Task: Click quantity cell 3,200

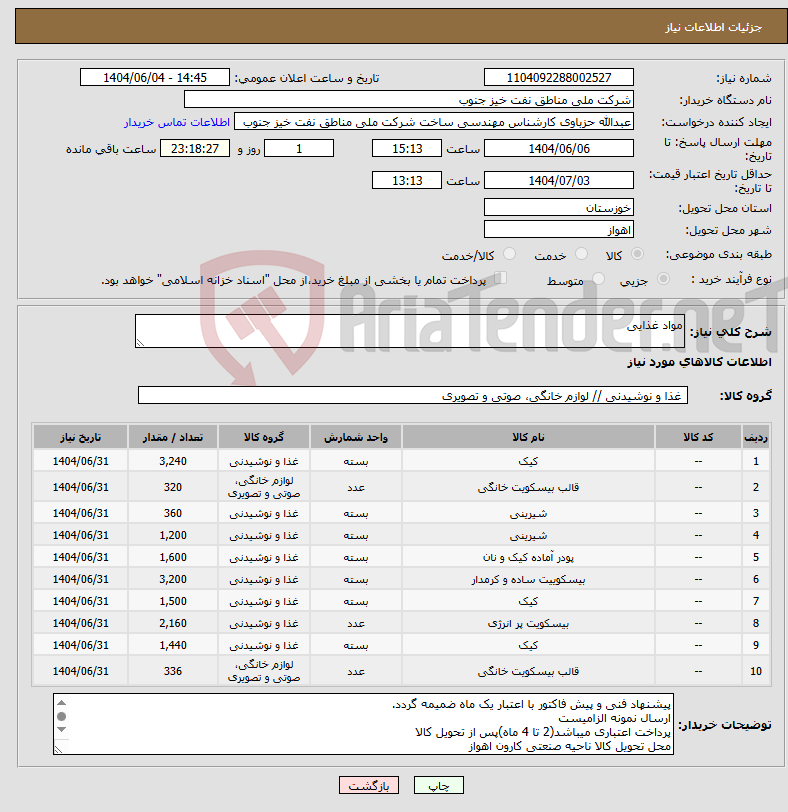Action: [x=173, y=579]
